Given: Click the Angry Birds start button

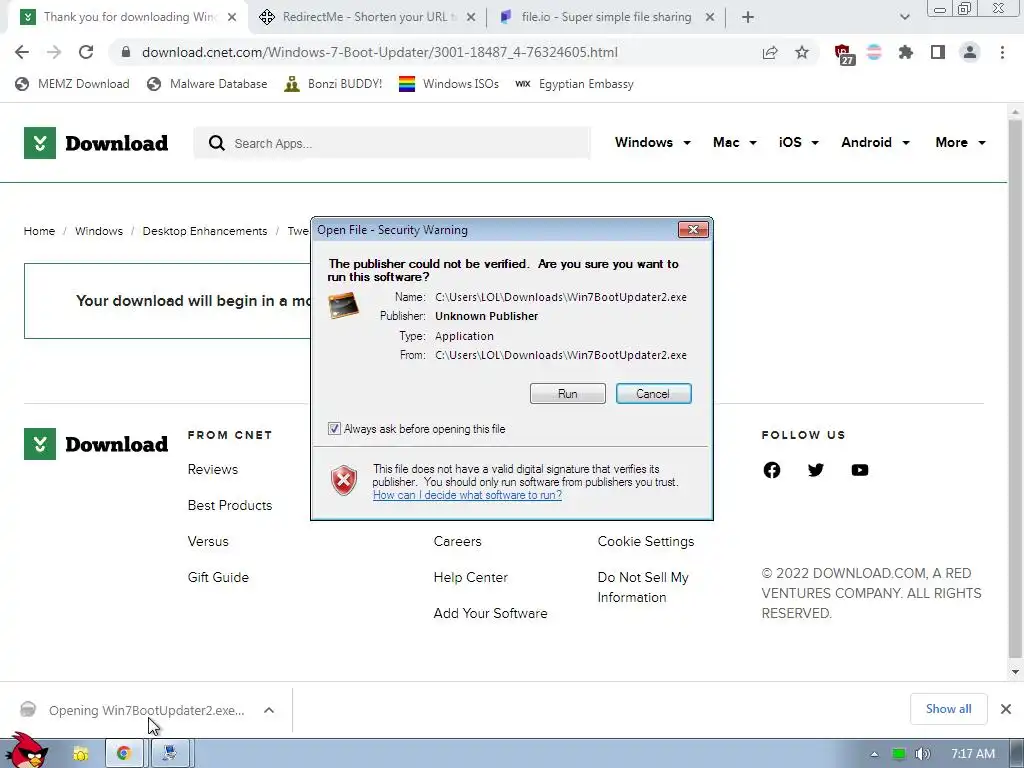Looking at the screenshot, I should [x=27, y=750].
